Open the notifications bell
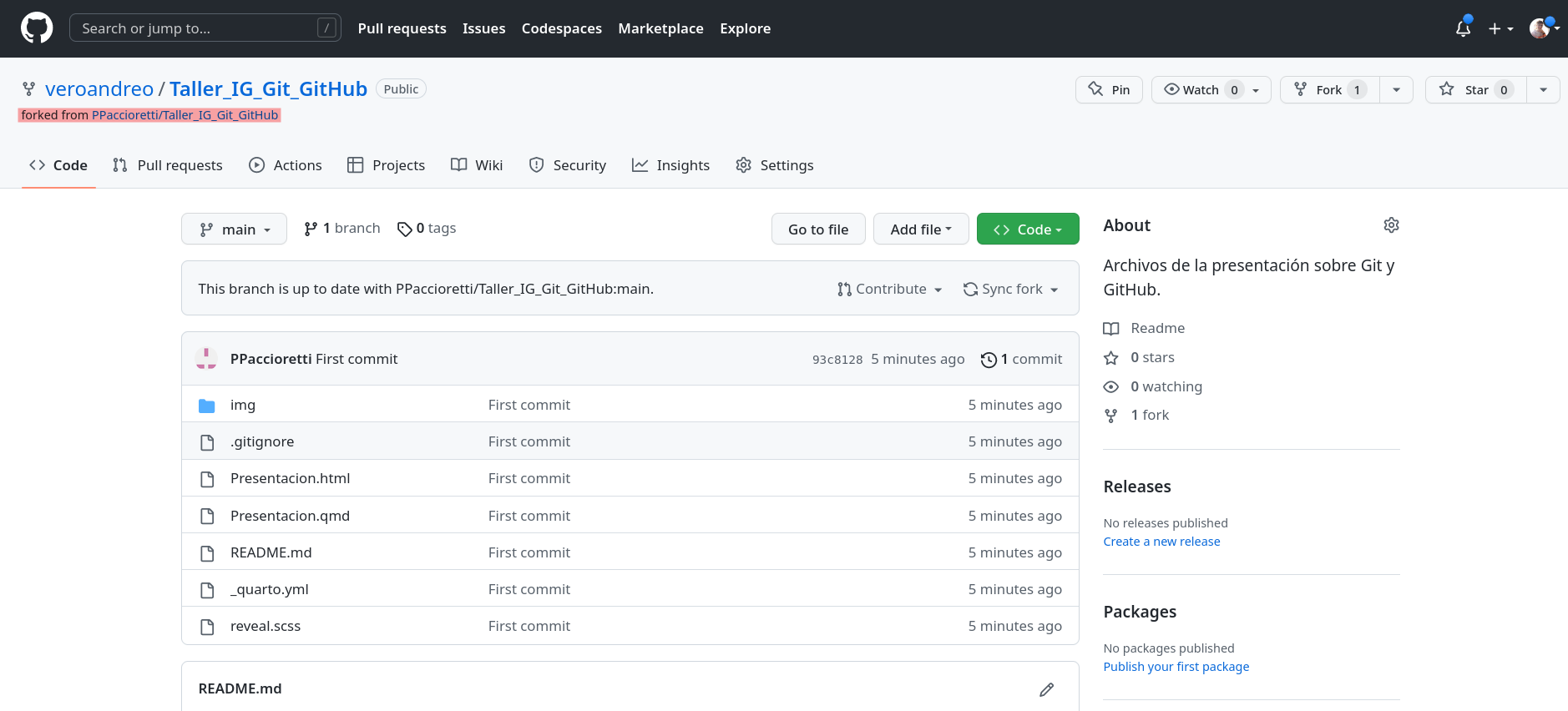Image resolution: width=1568 pixels, height=711 pixels. click(1463, 28)
